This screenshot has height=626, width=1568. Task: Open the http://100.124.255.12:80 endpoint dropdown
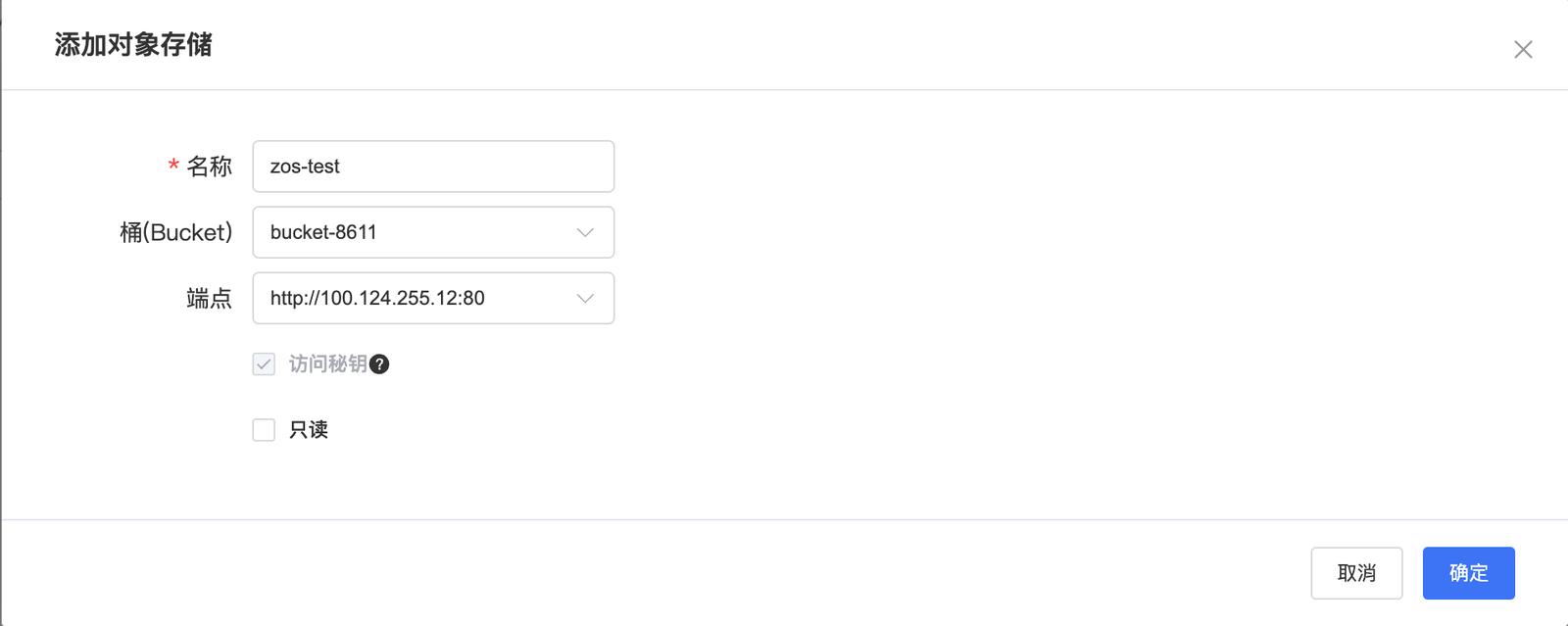tap(433, 298)
